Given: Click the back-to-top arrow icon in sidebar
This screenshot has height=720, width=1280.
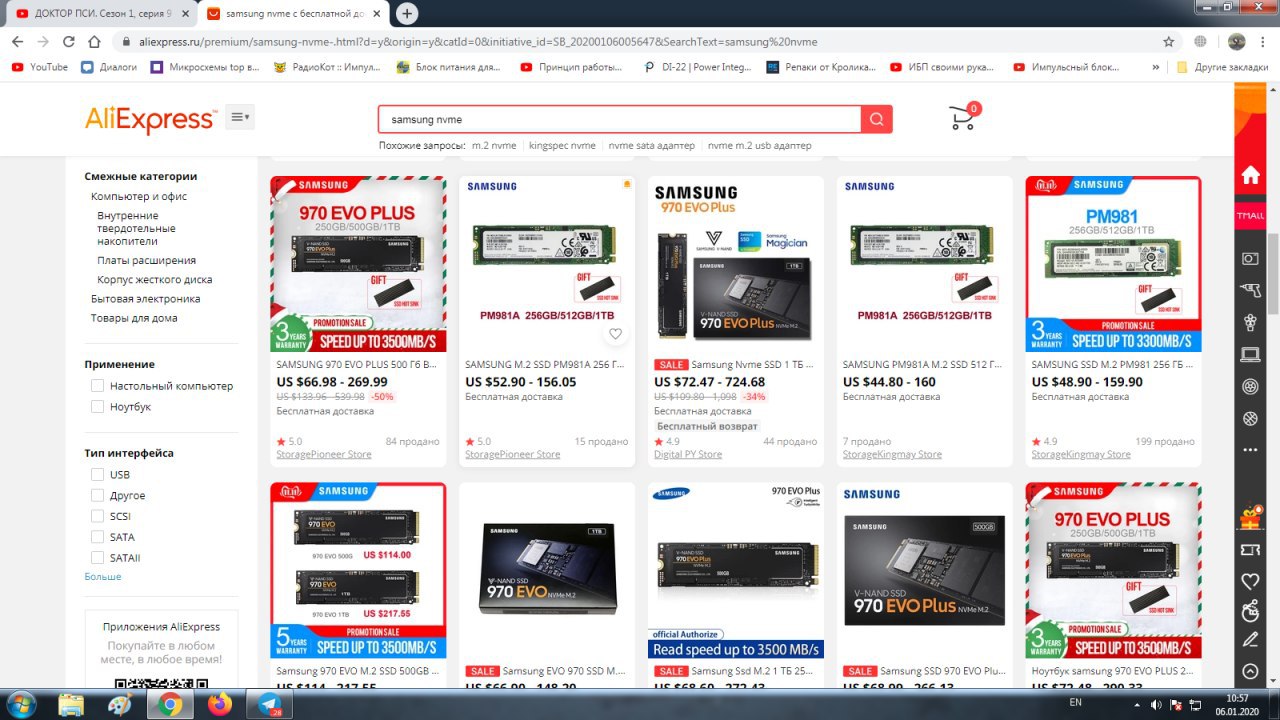Looking at the screenshot, I should pos(1250,671).
